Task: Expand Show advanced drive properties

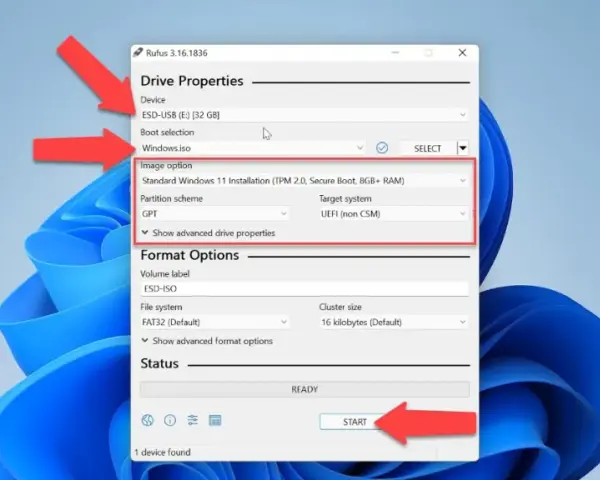Action: (208, 233)
